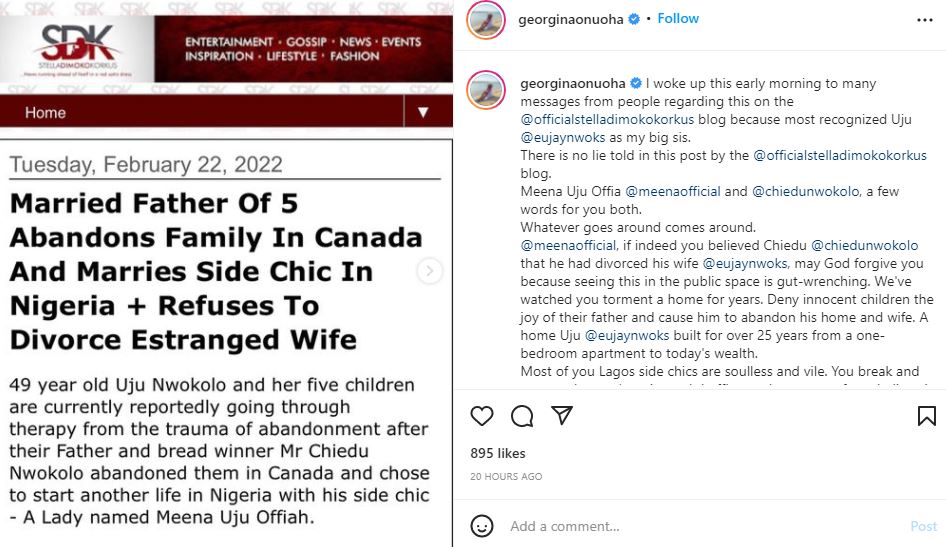Open caption author avatar beside the comment
Viewport: 946px width, 547px height.
pos(487,88)
